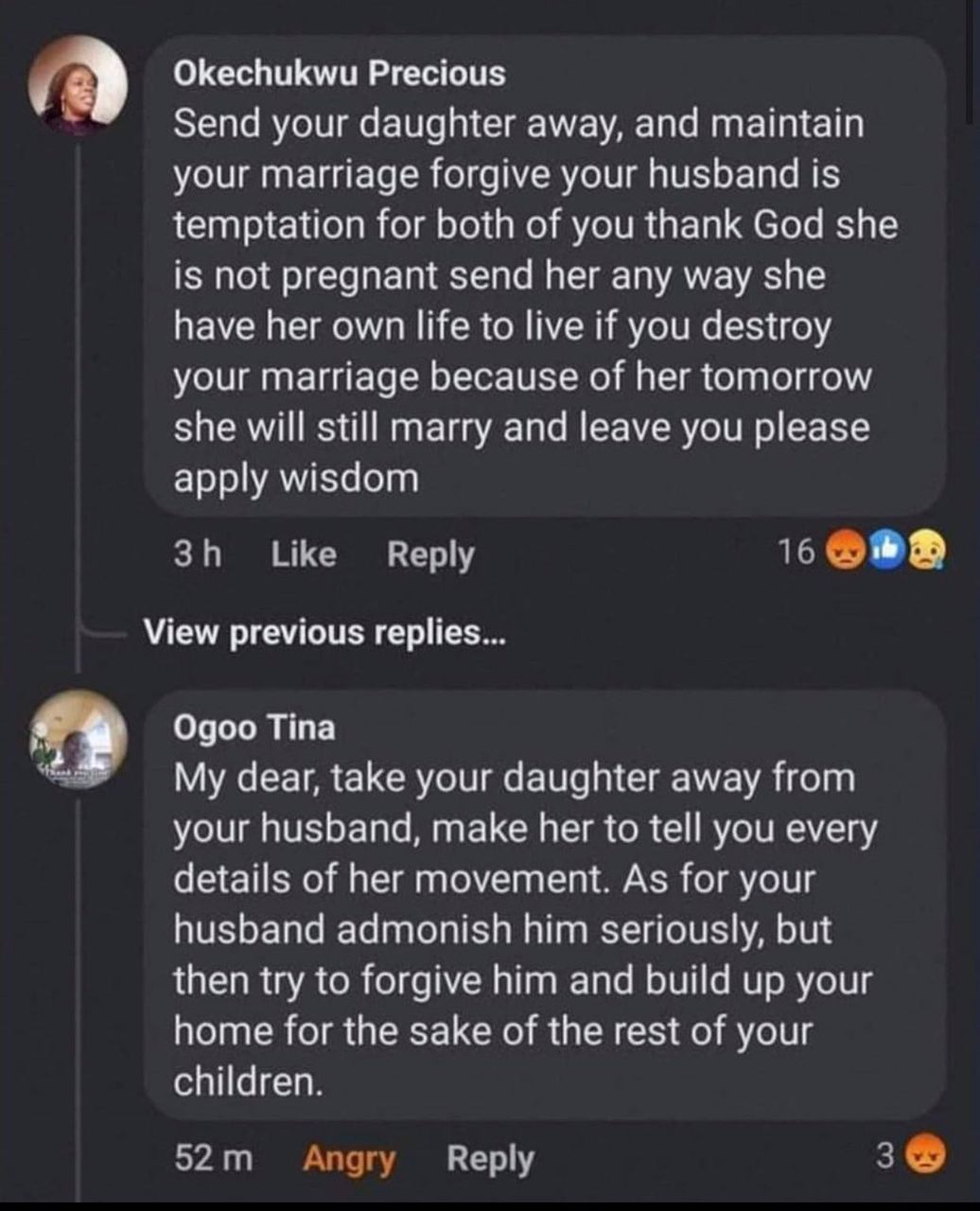Viewport: 980px width, 1211px height.
Task: Reply to Okechukwu Precious's comment
Action: pyautogui.click(x=430, y=554)
